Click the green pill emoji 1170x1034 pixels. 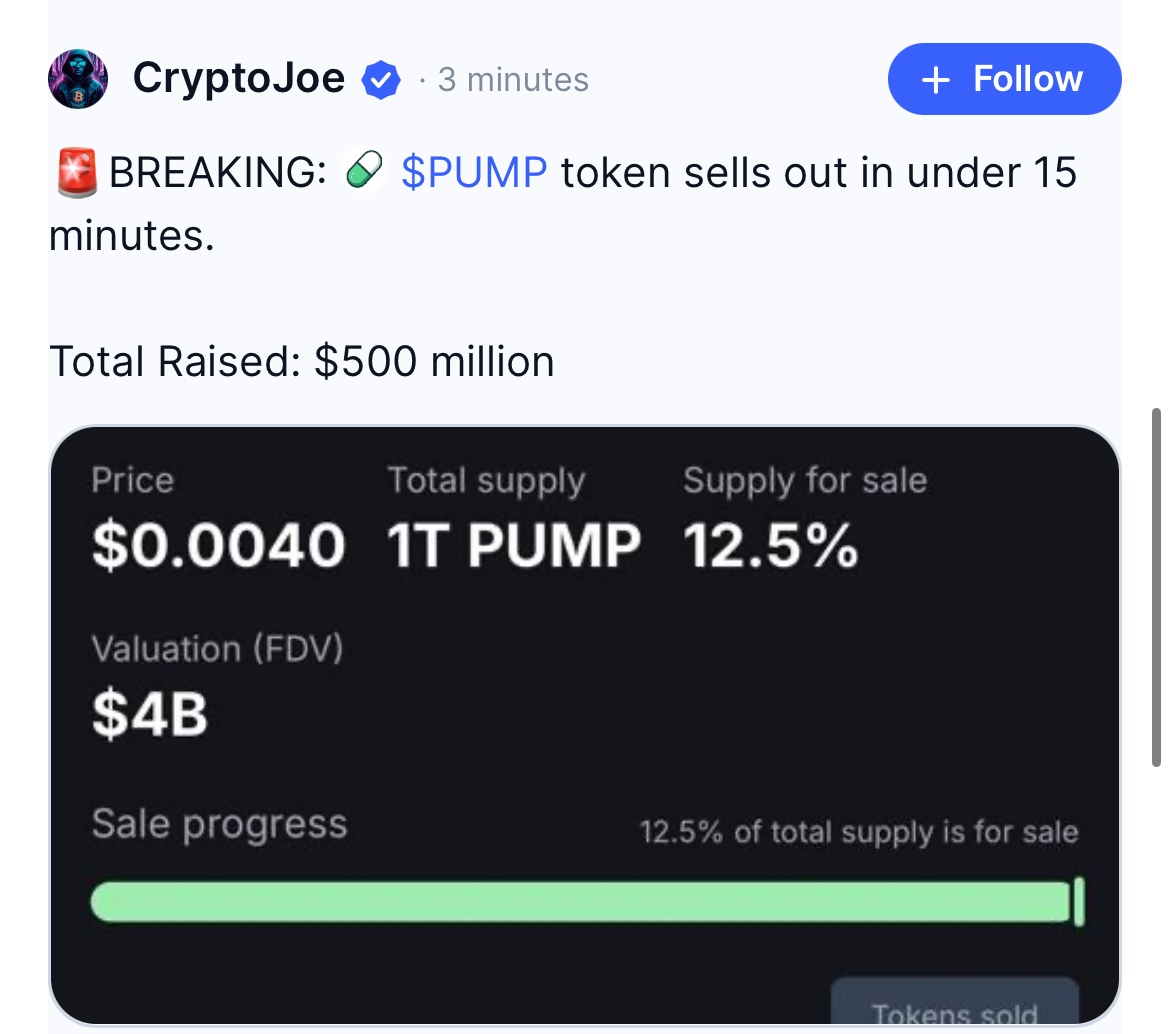pyautogui.click(x=364, y=173)
